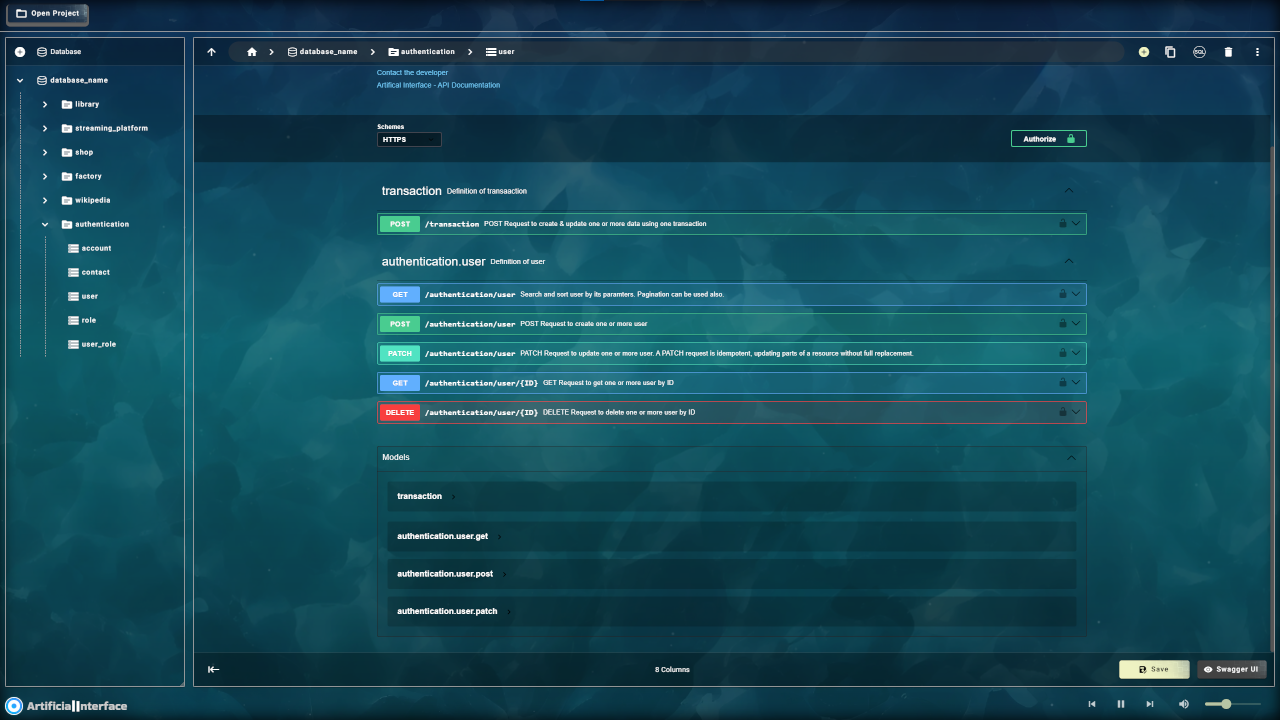Select the account table in tree
This screenshot has height=720, width=1280.
[x=90, y=248]
